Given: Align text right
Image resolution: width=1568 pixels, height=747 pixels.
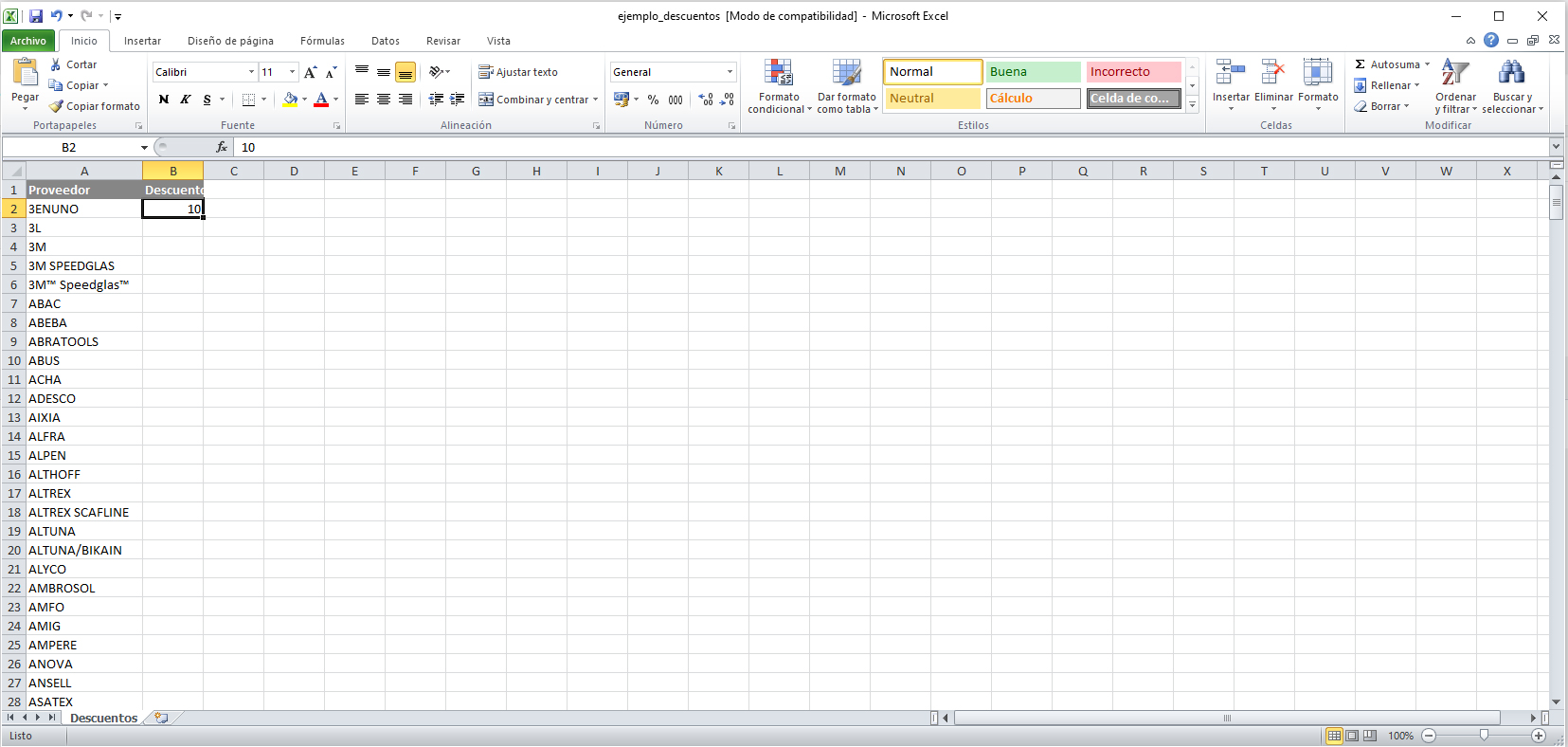Looking at the screenshot, I should (x=406, y=100).
